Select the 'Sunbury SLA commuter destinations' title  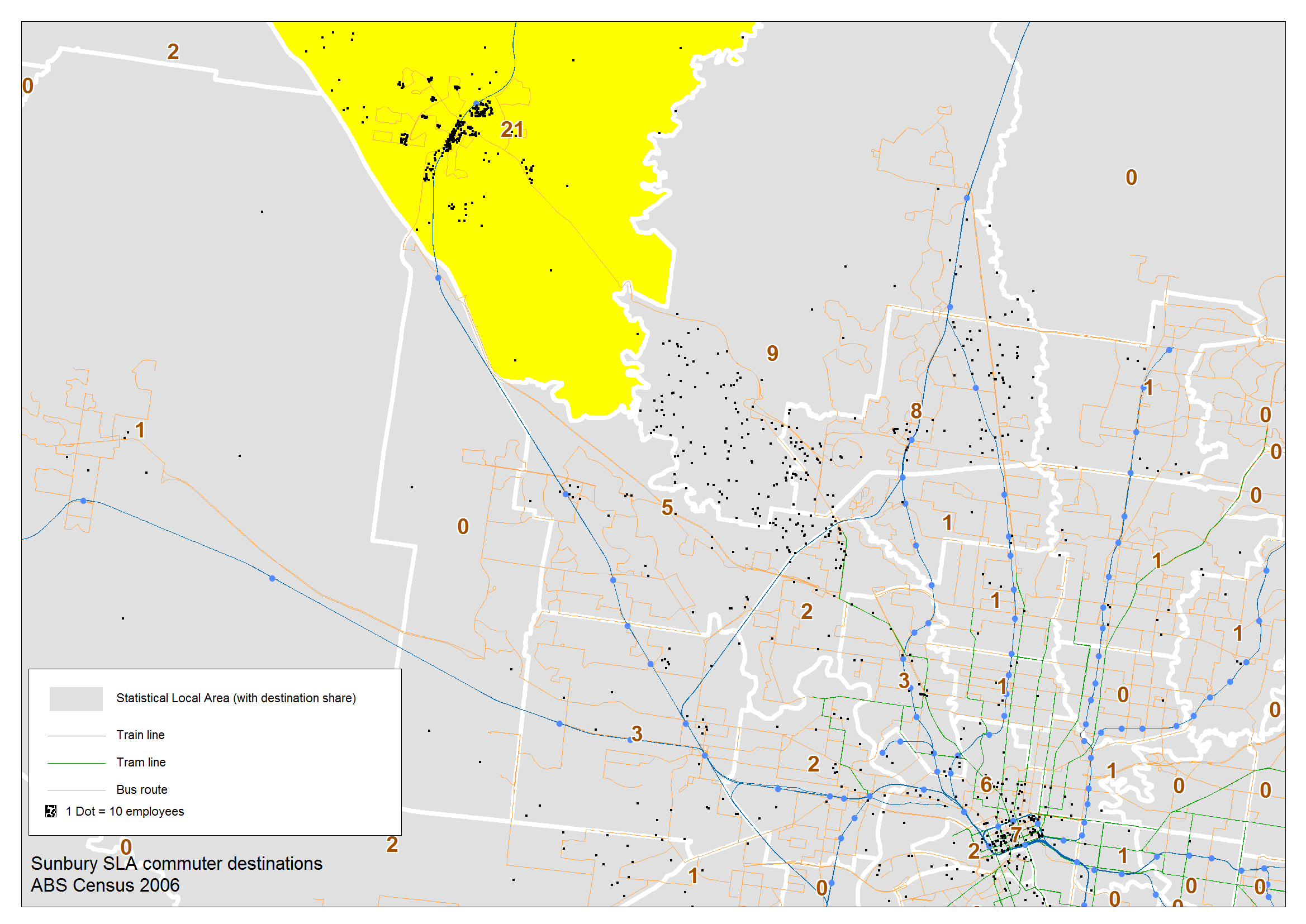click(x=177, y=864)
